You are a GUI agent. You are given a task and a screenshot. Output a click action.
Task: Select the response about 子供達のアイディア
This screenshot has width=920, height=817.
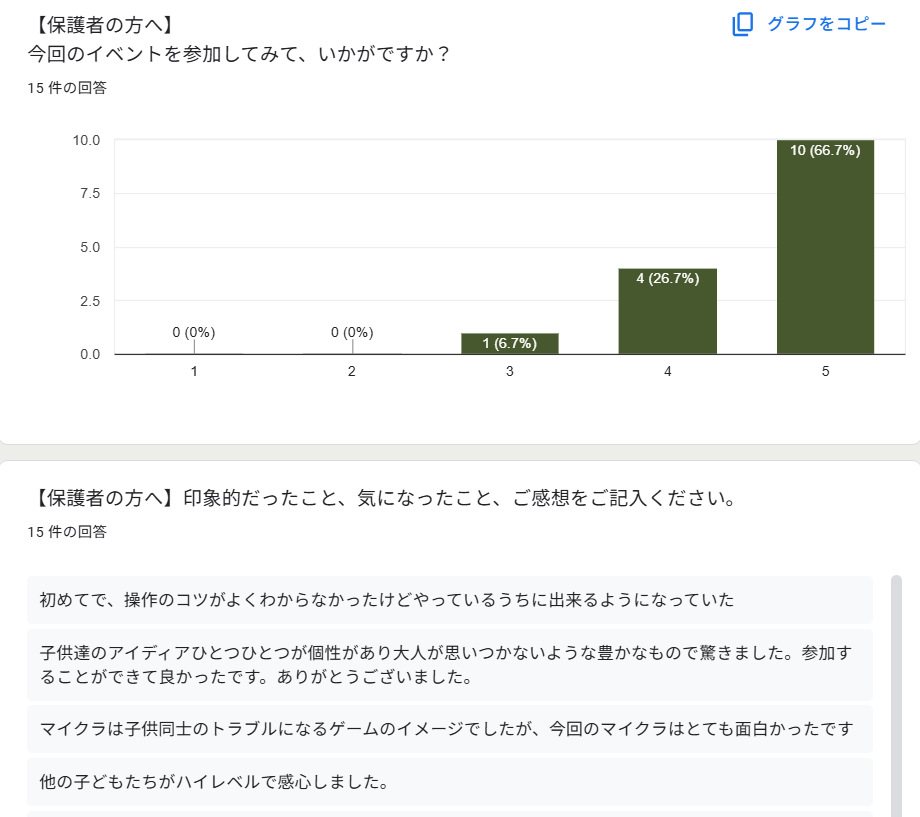[450, 665]
